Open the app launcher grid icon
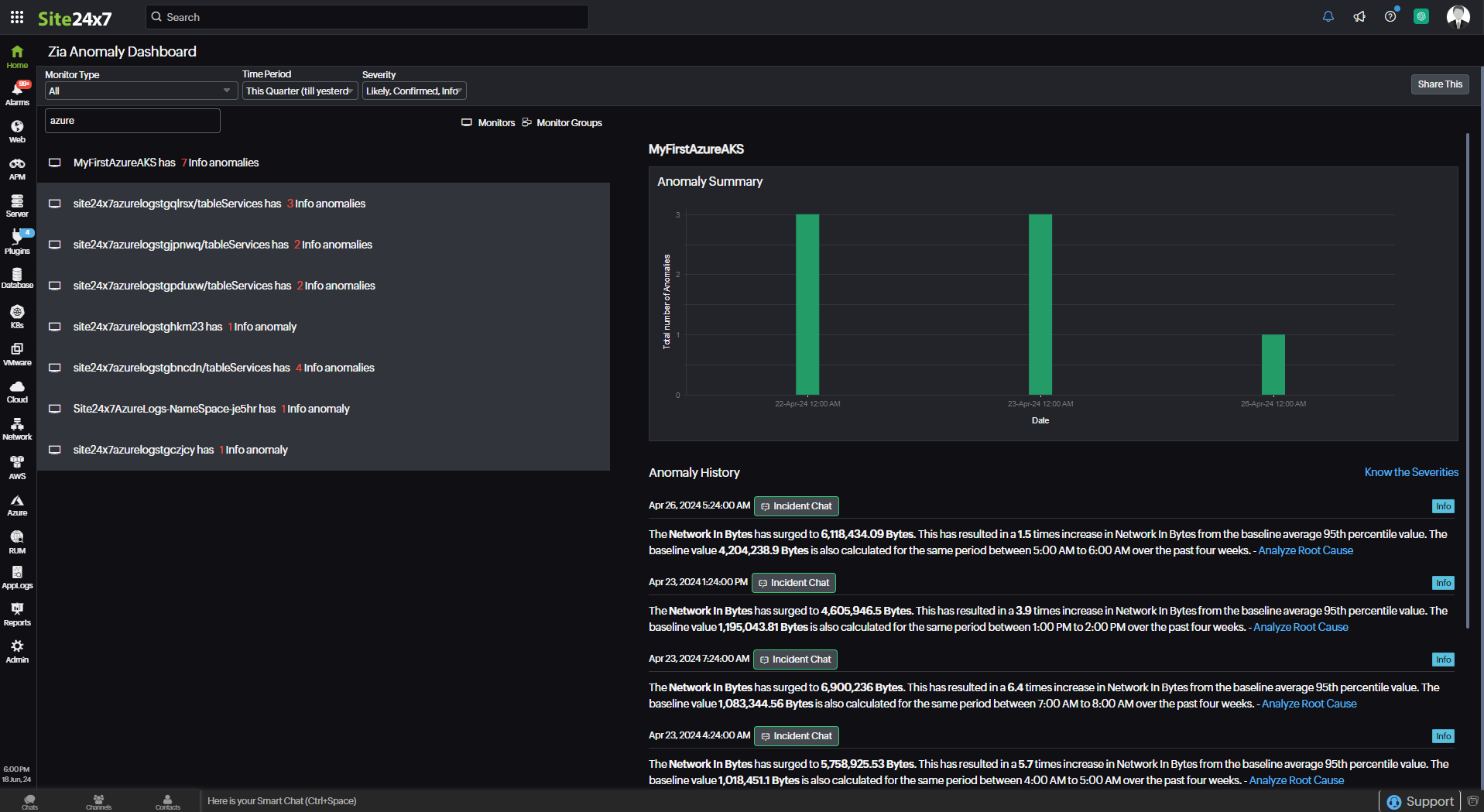 click(x=17, y=17)
